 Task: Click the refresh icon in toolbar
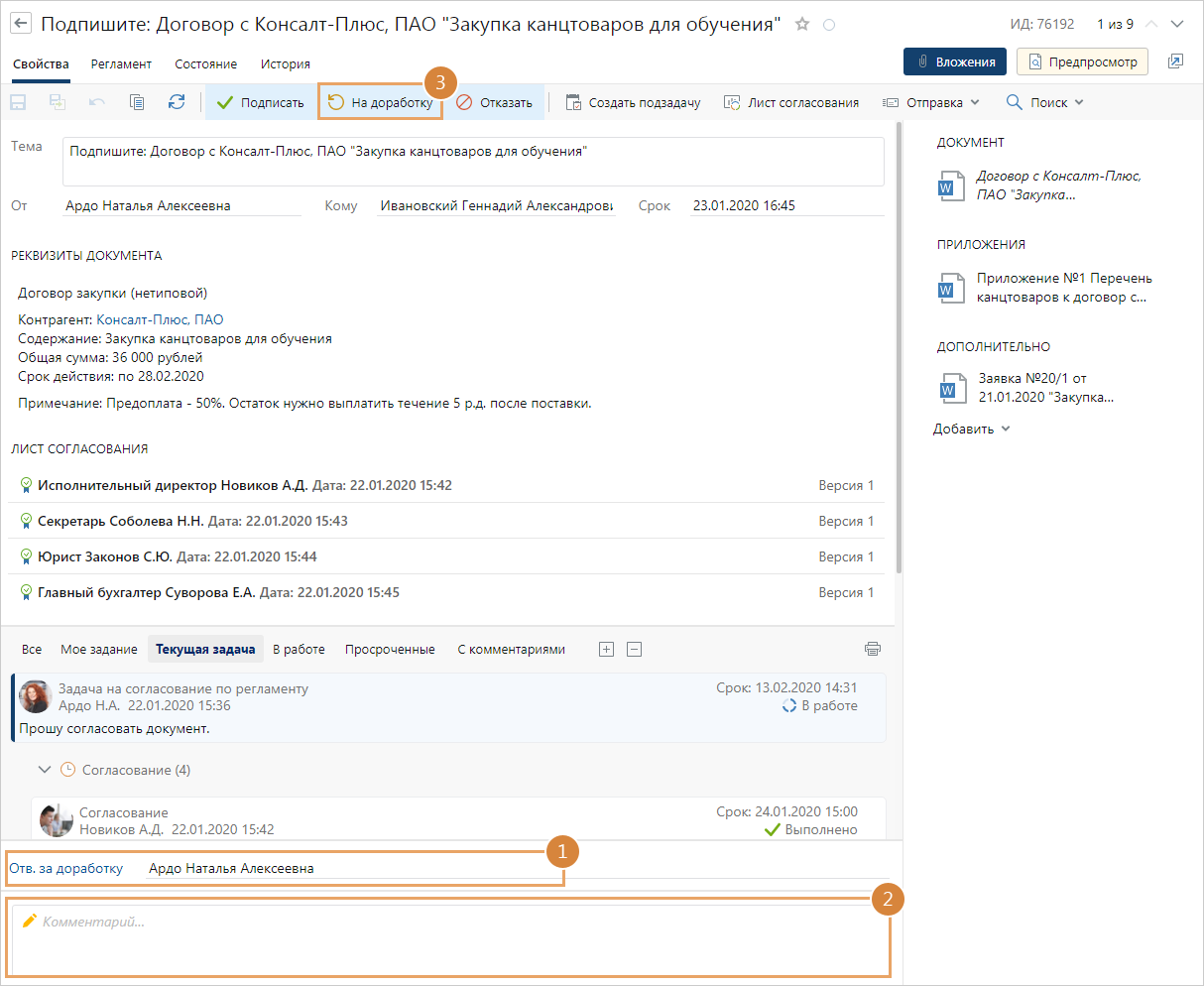pos(177,102)
